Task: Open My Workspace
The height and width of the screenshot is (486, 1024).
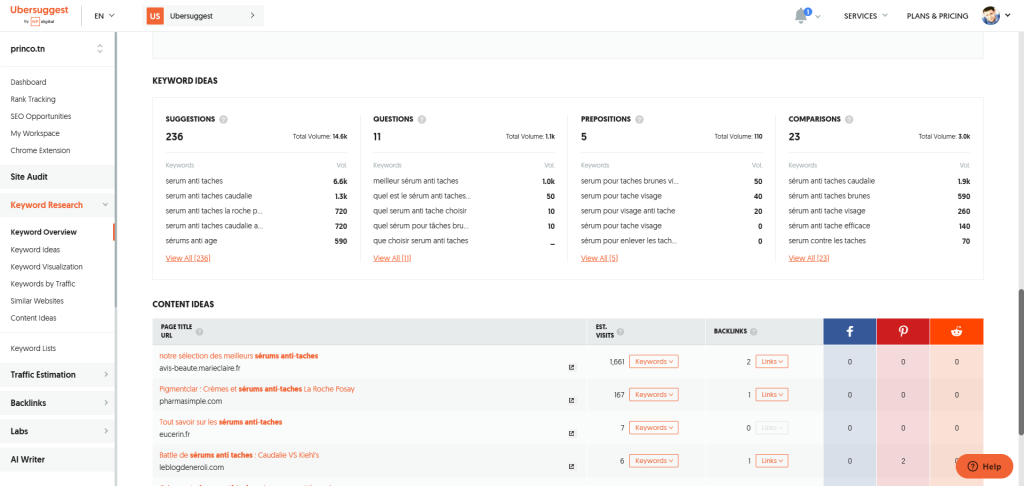Action: coord(35,133)
